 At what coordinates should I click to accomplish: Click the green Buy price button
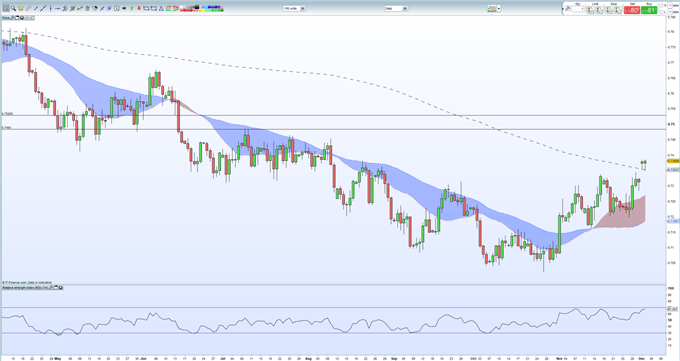pyautogui.click(x=649, y=10)
